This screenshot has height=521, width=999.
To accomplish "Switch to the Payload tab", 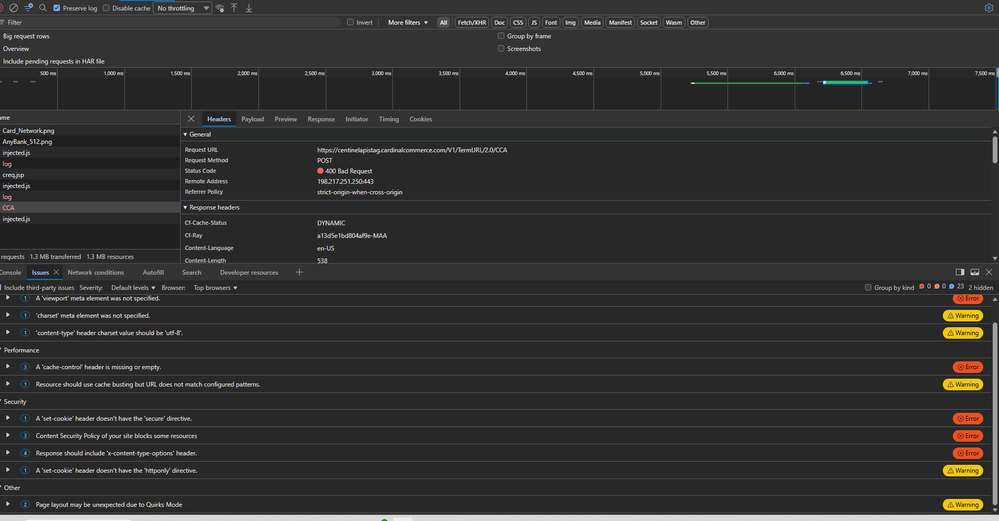I will [252, 119].
